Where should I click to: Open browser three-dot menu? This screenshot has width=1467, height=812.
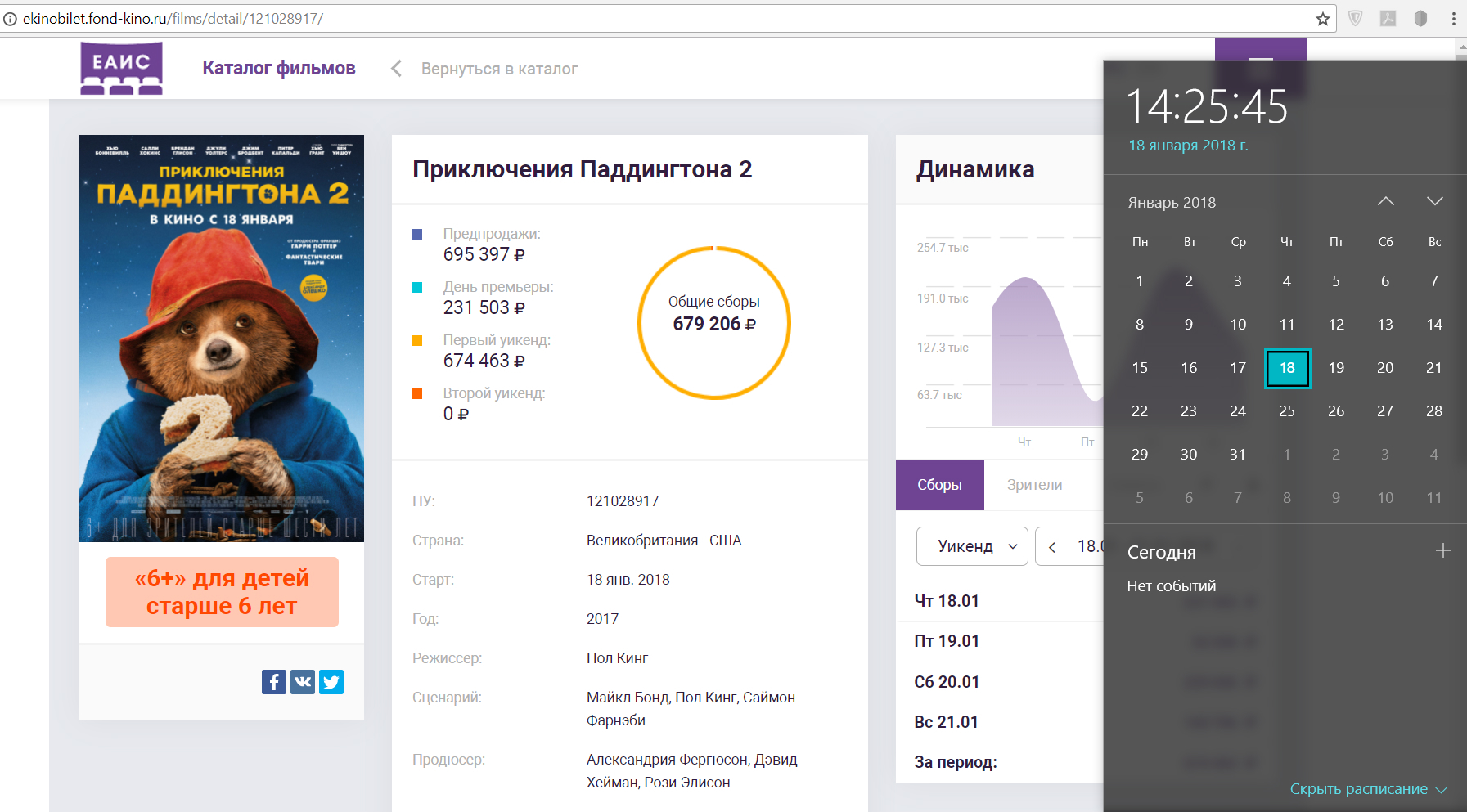click(x=1453, y=18)
